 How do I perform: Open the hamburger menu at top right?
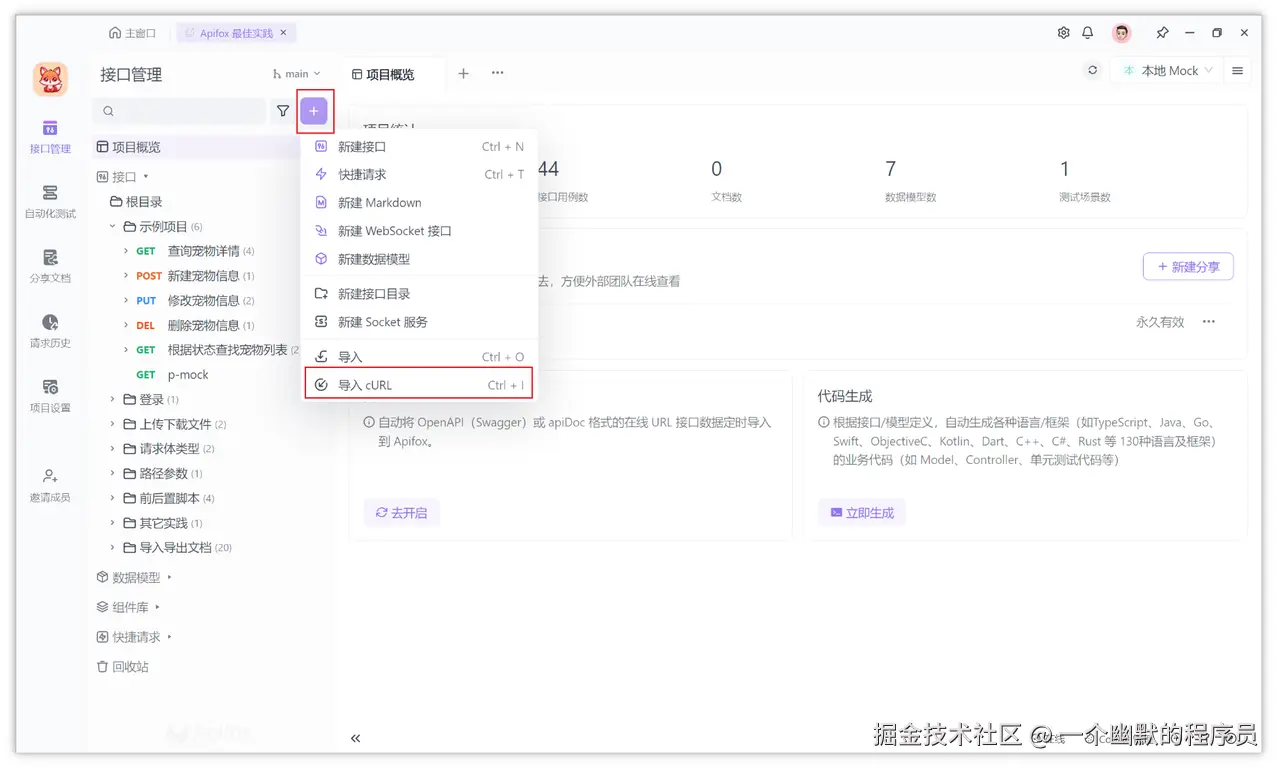[1238, 71]
